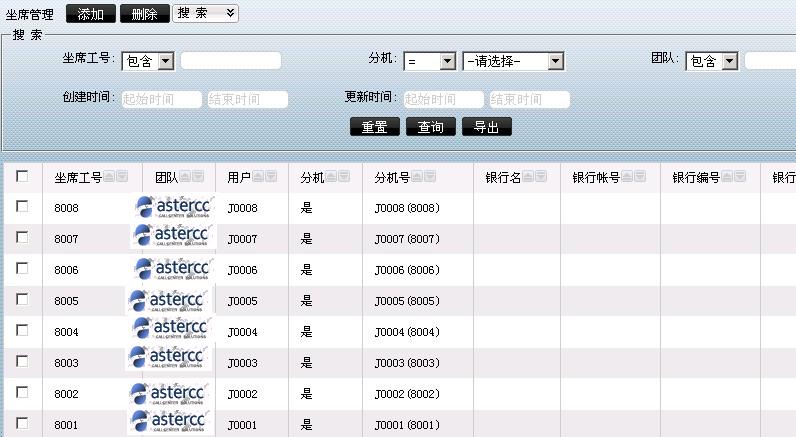Click the 添加 button
796x437 pixels.
91,14
